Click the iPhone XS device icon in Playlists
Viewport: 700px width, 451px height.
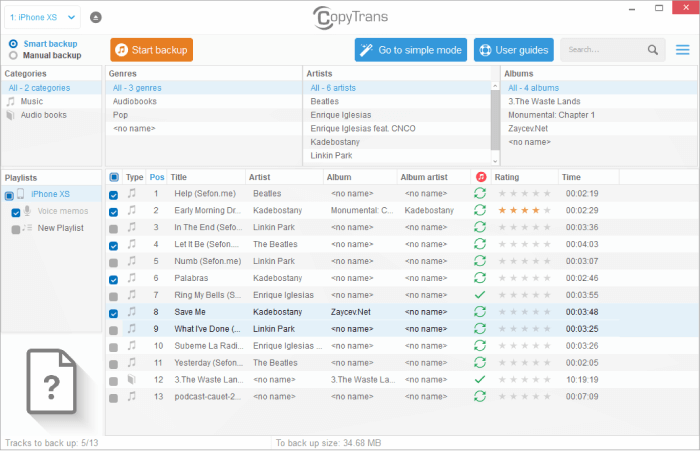21,194
